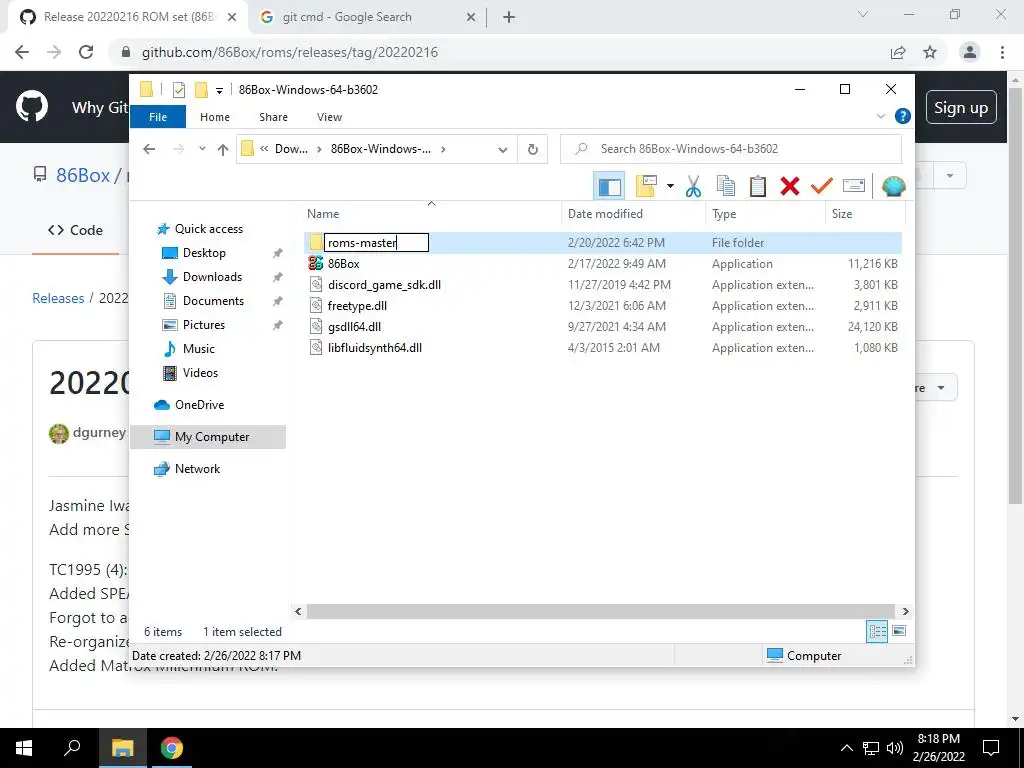Image resolution: width=1024 pixels, height=768 pixels.
Task: Open Pictures in navigation pane
Action: pyautogui.click(x=204, y=325)
